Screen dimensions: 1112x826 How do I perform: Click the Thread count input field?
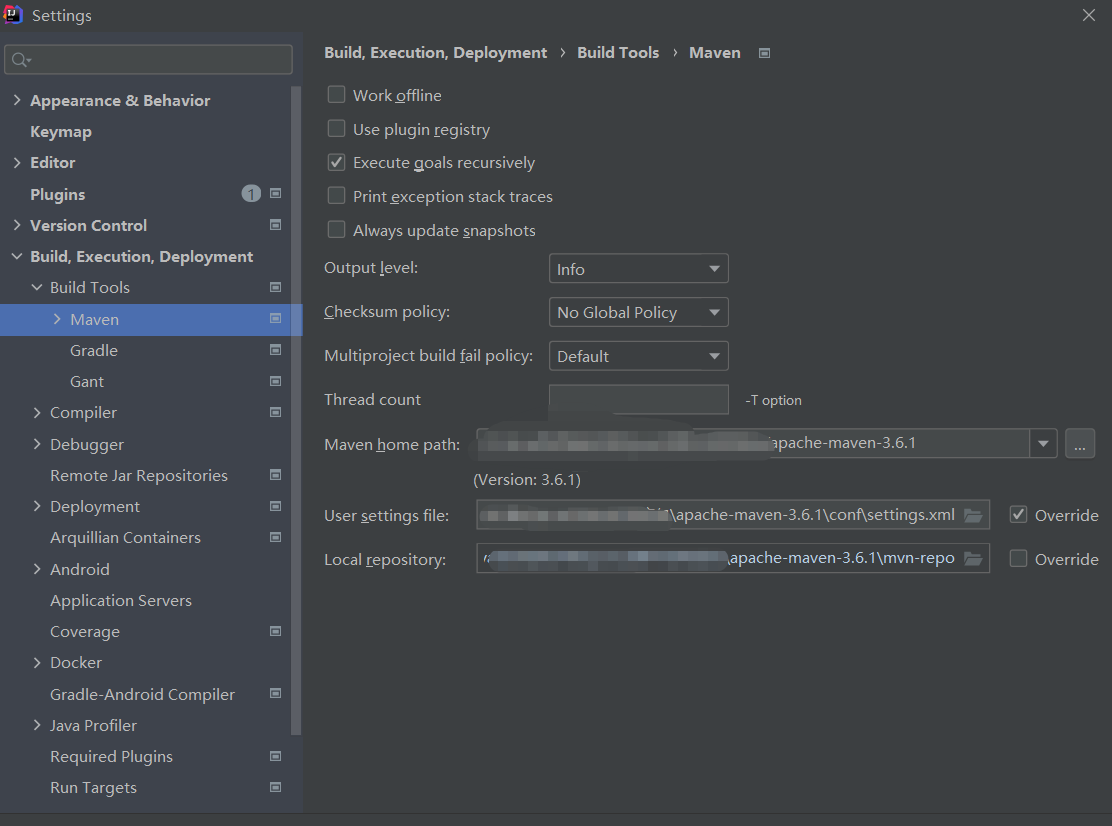pyautogui.click(x=638, y=399)
